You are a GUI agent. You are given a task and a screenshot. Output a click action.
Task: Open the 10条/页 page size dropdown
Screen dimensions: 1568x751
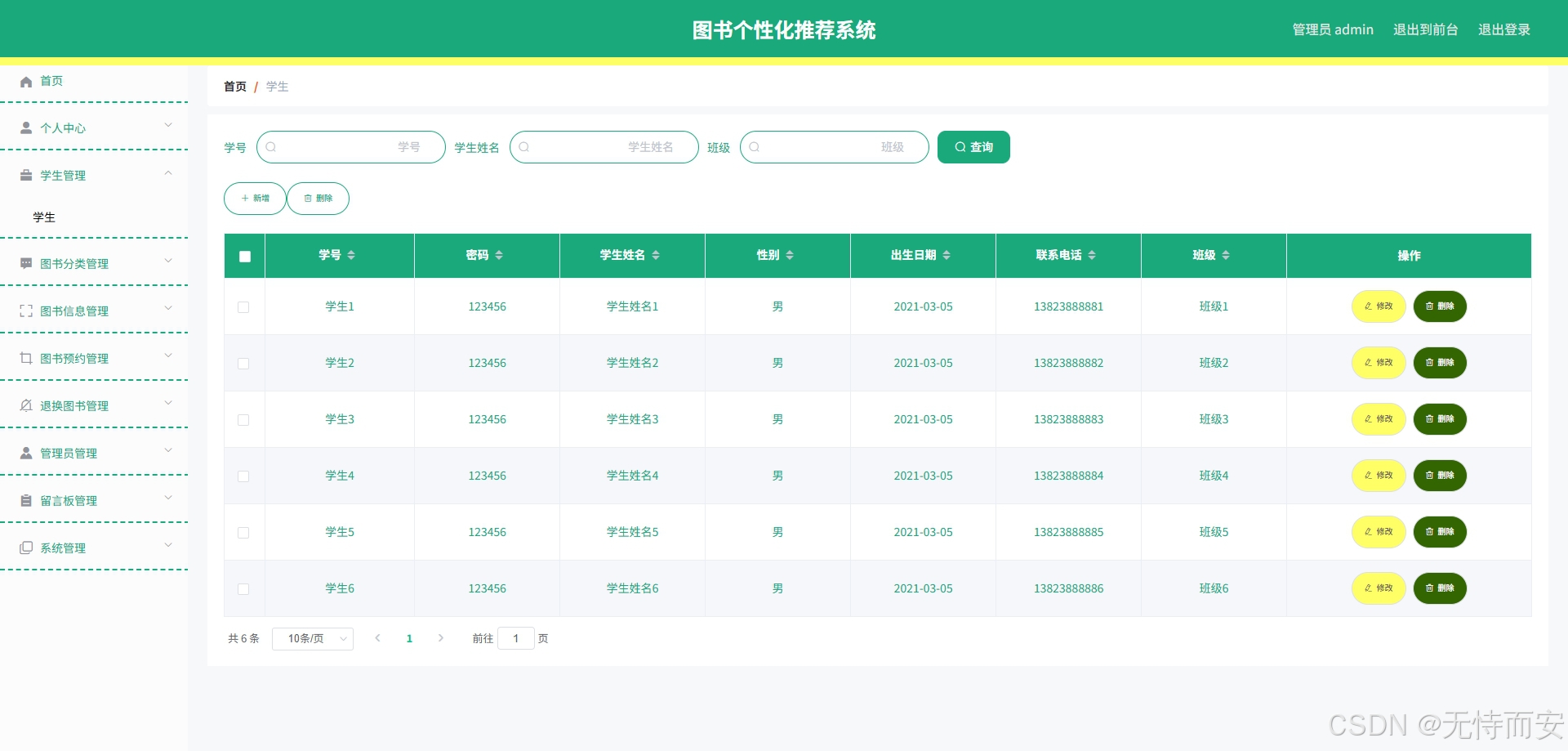[x=313, y=639]
